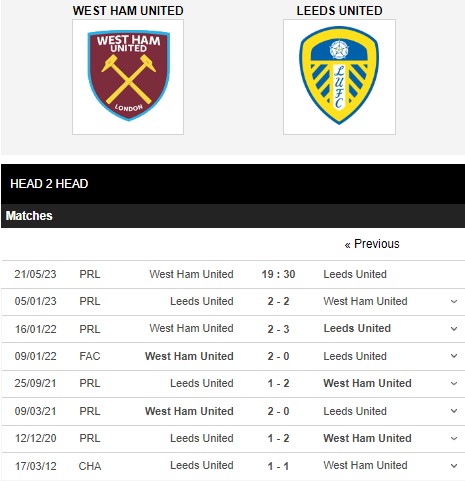Image resolution: width=465 pixels, height=482 pixels.
Task: Select West Ham United in the 21/05/23 fixture
Action: click(191, 274)
